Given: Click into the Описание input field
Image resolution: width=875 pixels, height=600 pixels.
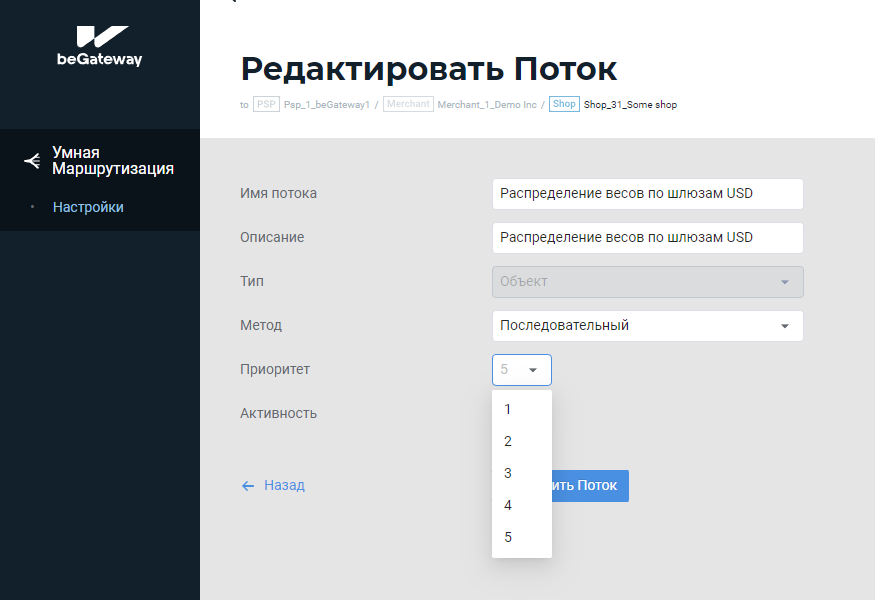Looking at the screenshot, I should click(x=647, y=238).
